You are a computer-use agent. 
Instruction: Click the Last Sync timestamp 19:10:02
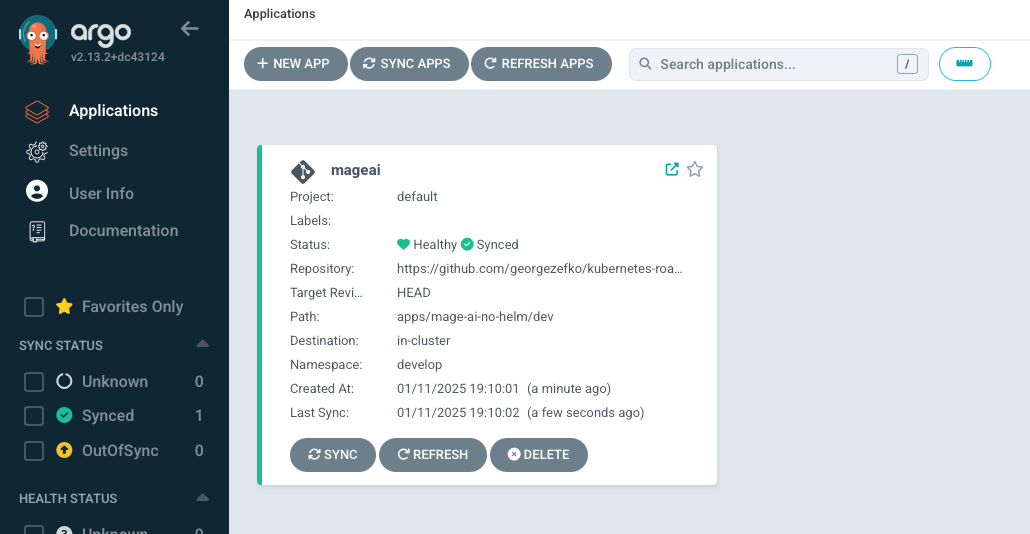[458, 412]
